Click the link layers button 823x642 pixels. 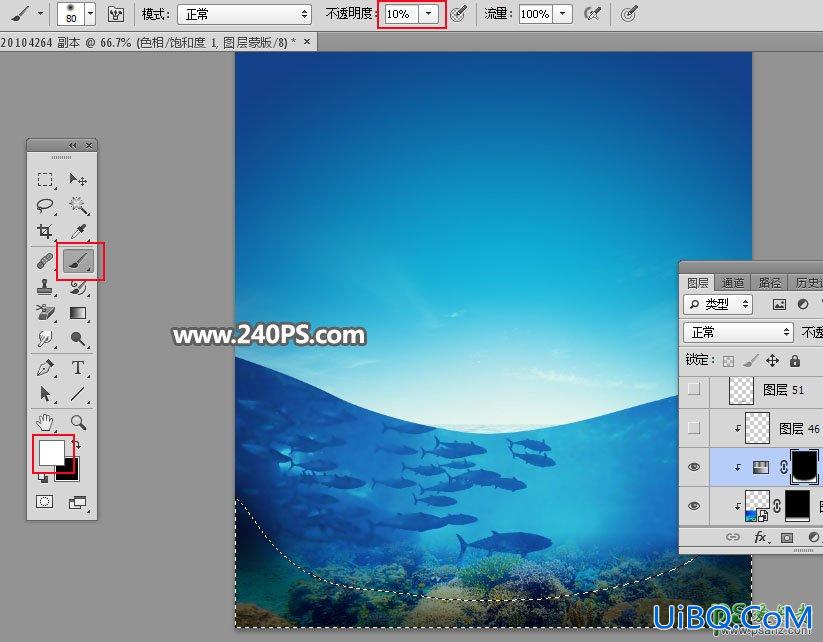(x=733, y=536)
